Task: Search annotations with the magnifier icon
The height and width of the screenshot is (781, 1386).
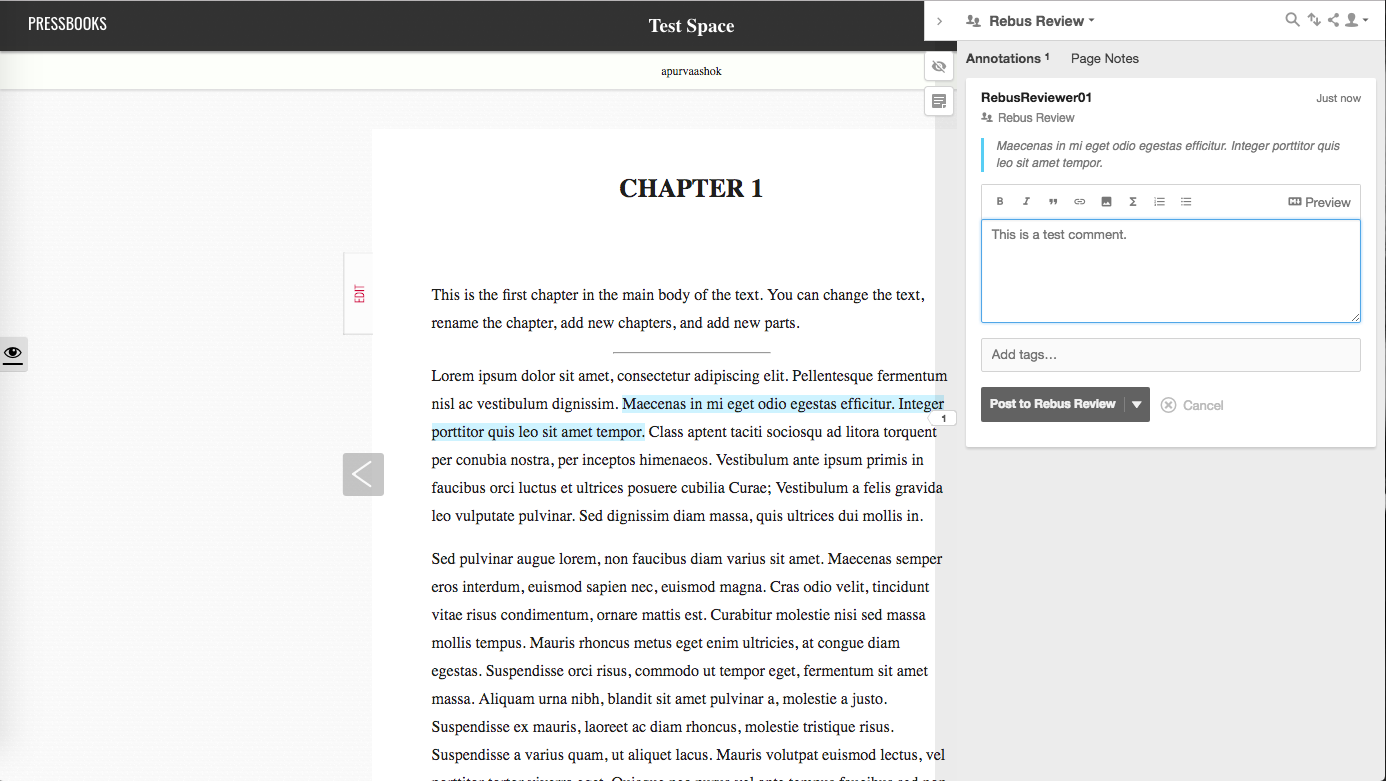Action: click(1292, 20)
